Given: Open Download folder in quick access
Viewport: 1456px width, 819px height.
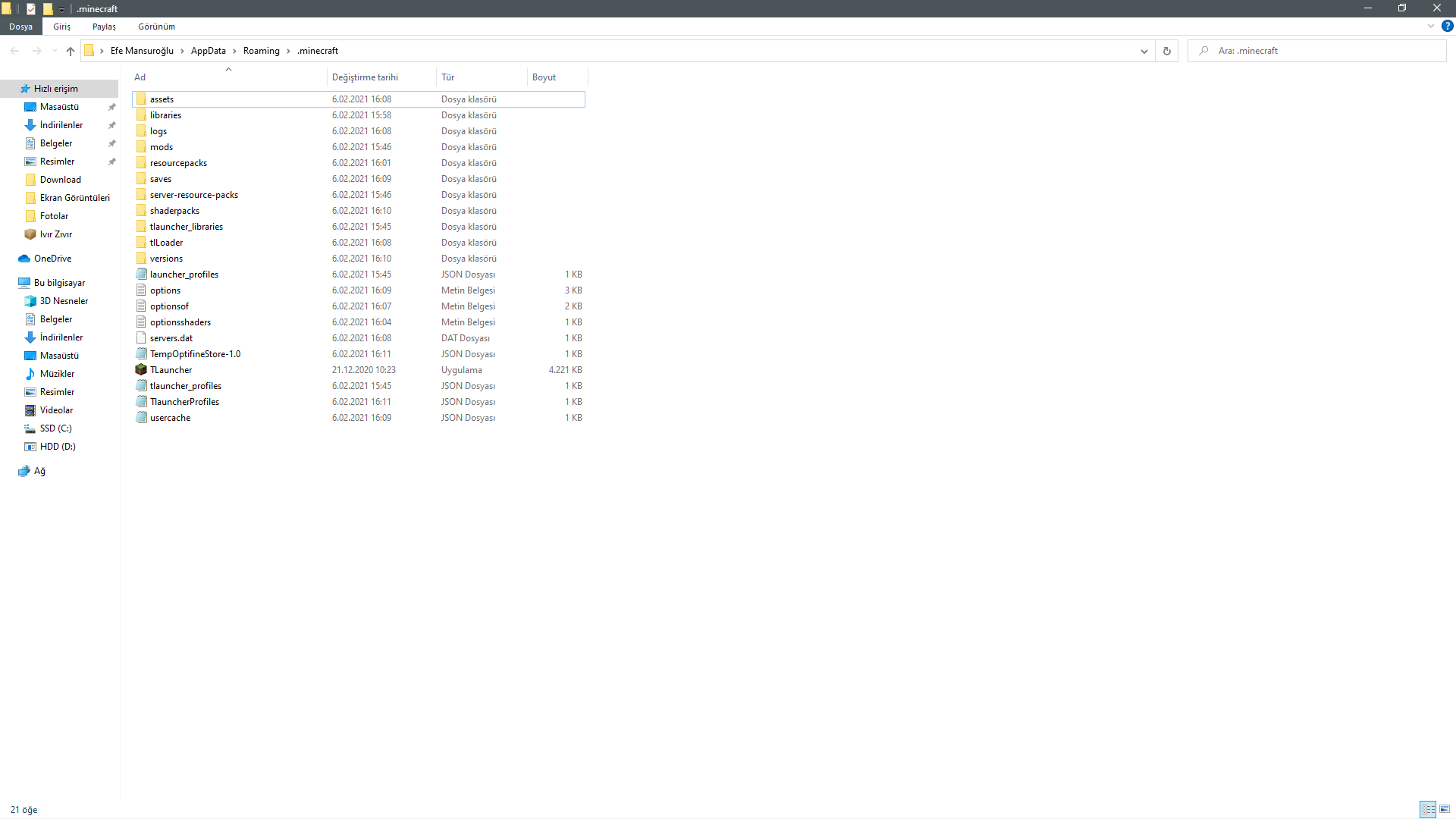Looking at the screenshot, I should point(61,180).
